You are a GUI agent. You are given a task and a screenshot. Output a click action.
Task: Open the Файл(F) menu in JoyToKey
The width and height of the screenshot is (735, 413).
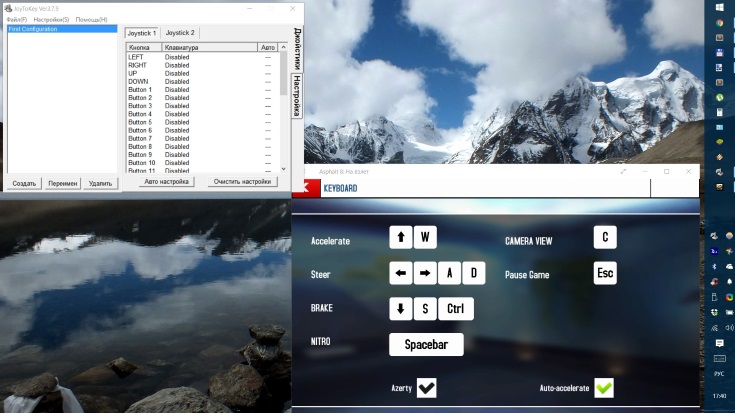pyautogui.click(x=16, y=19)
